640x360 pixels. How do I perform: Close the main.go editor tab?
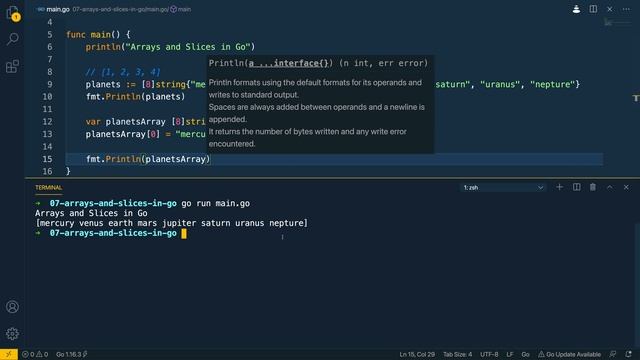point(609,9)
